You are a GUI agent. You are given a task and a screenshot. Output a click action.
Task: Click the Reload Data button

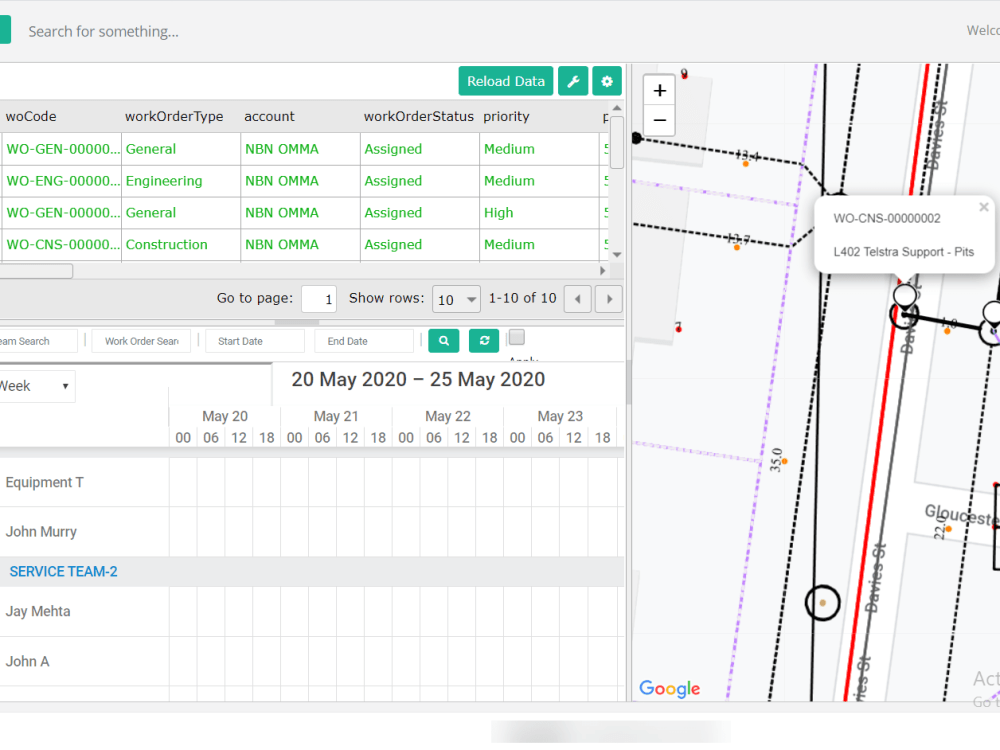coord(506,81)
